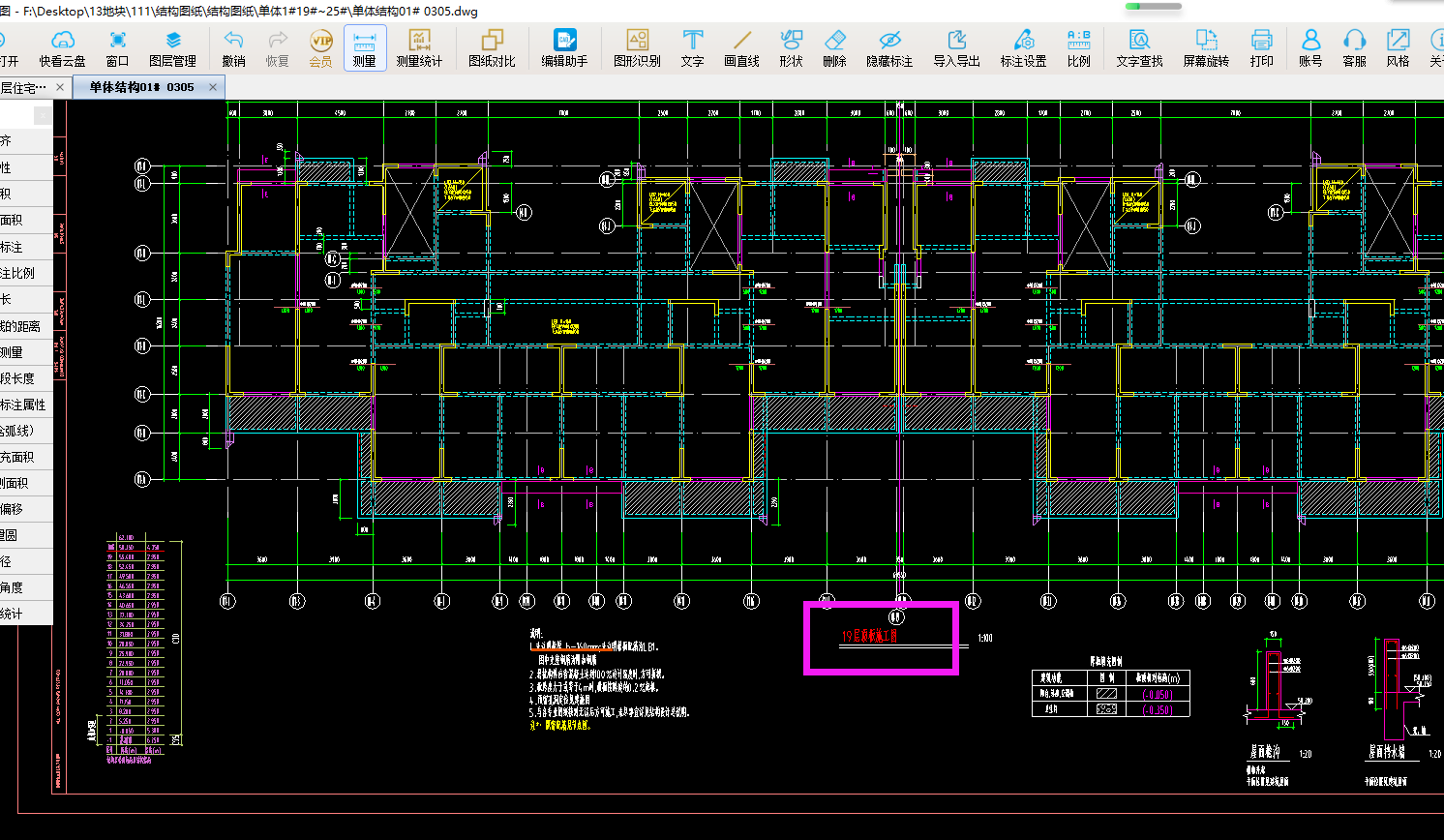Print drawing with 打印 icon

tap(1261, 47)
